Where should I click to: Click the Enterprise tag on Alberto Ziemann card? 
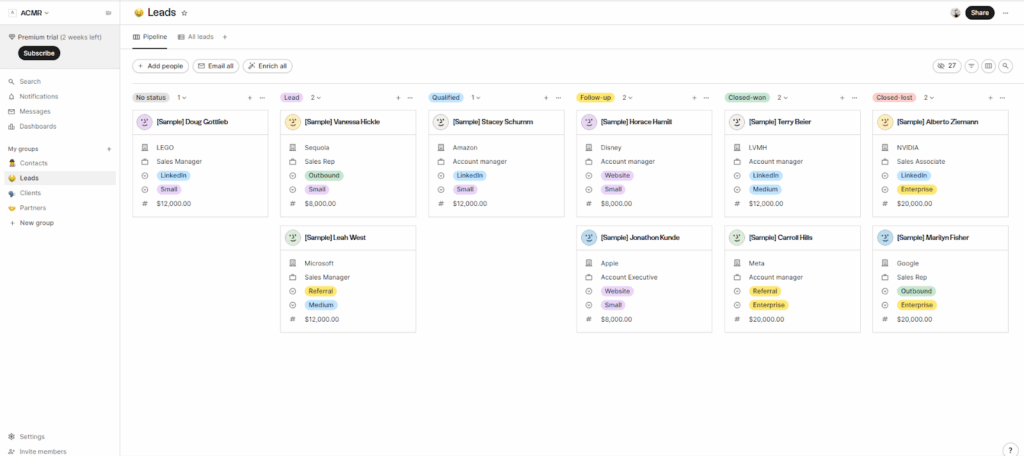917,189
